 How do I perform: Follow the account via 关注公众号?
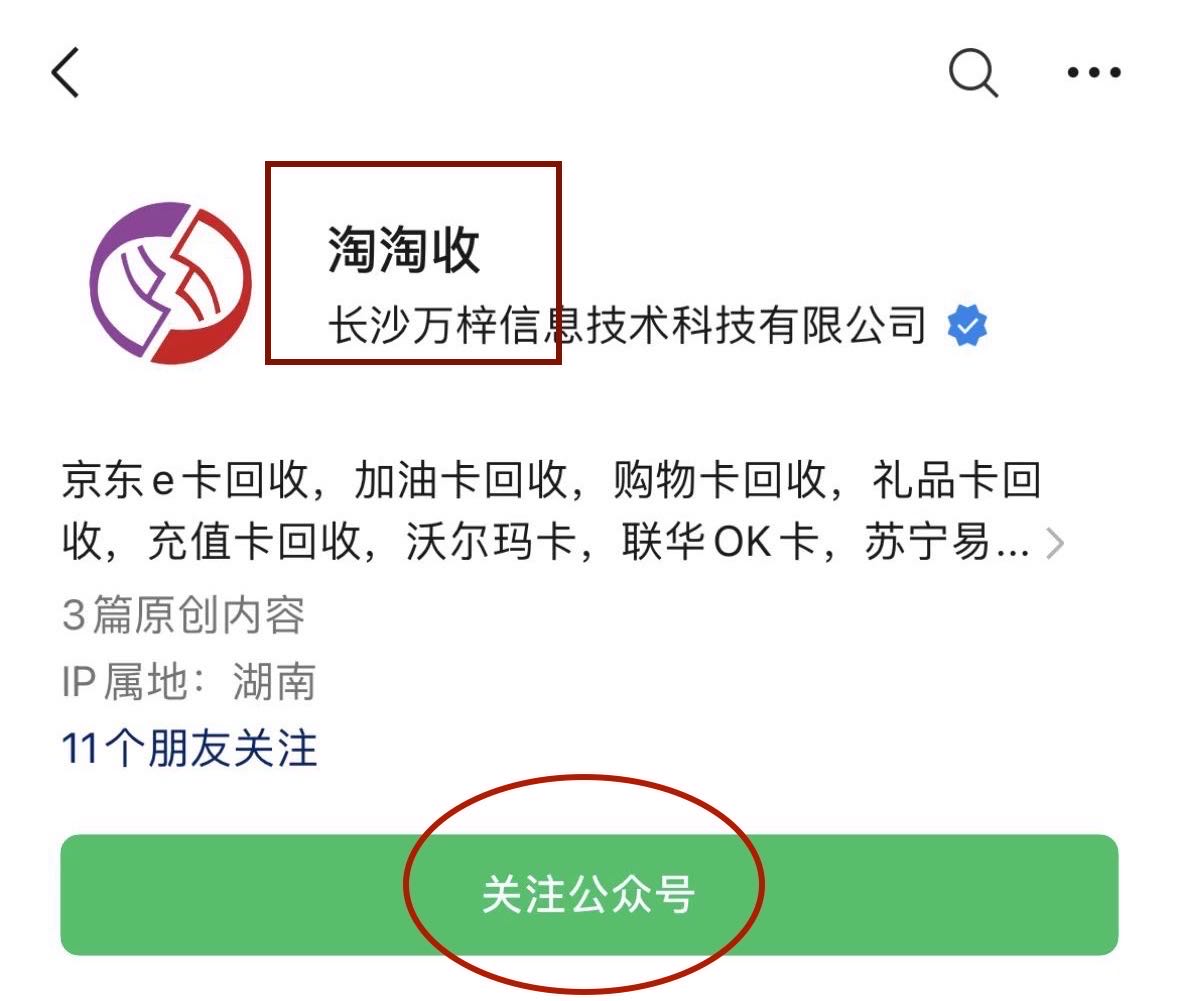pos(590,894)
